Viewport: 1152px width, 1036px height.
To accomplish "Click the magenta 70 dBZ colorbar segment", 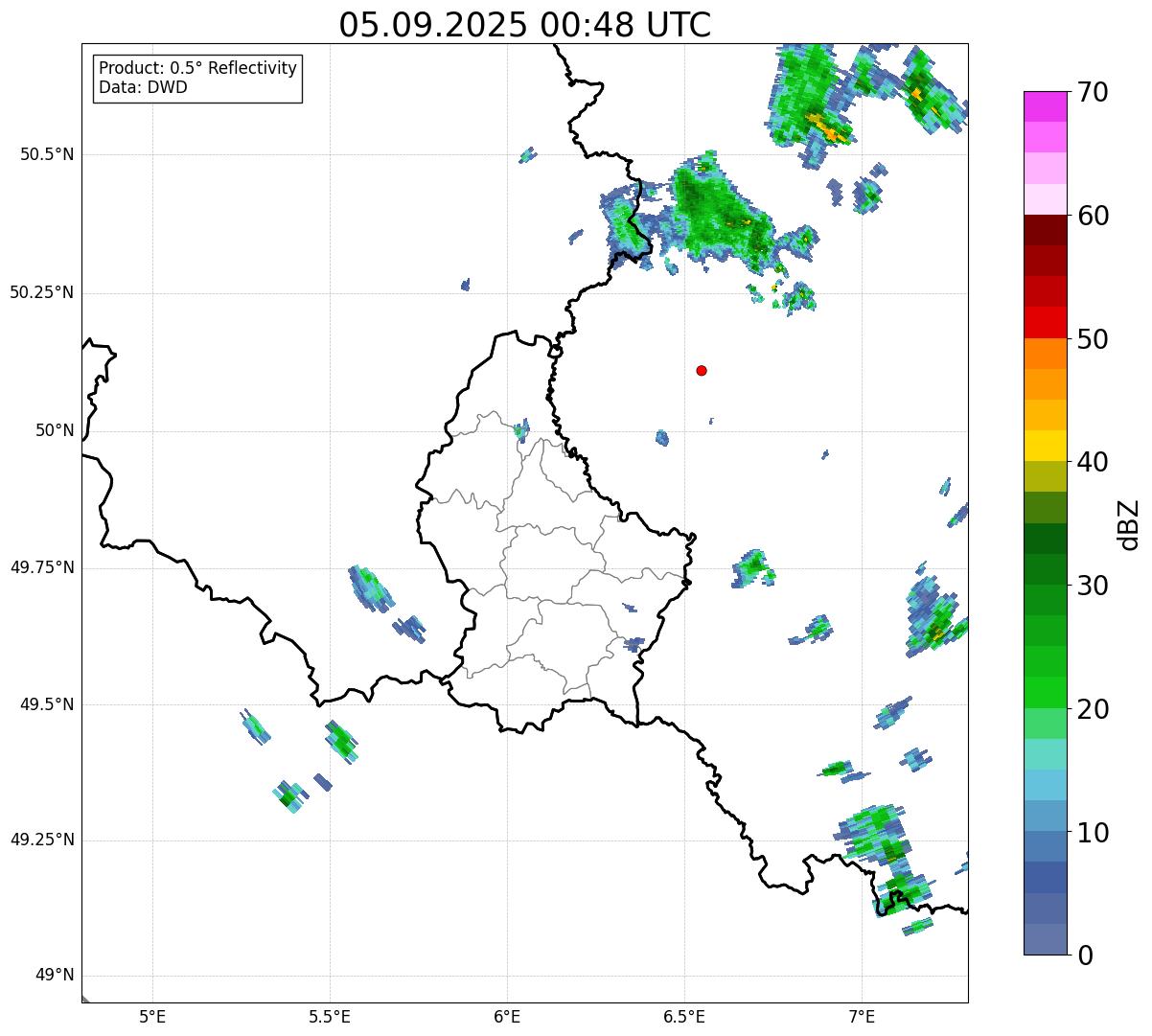I will point(1045,106).
